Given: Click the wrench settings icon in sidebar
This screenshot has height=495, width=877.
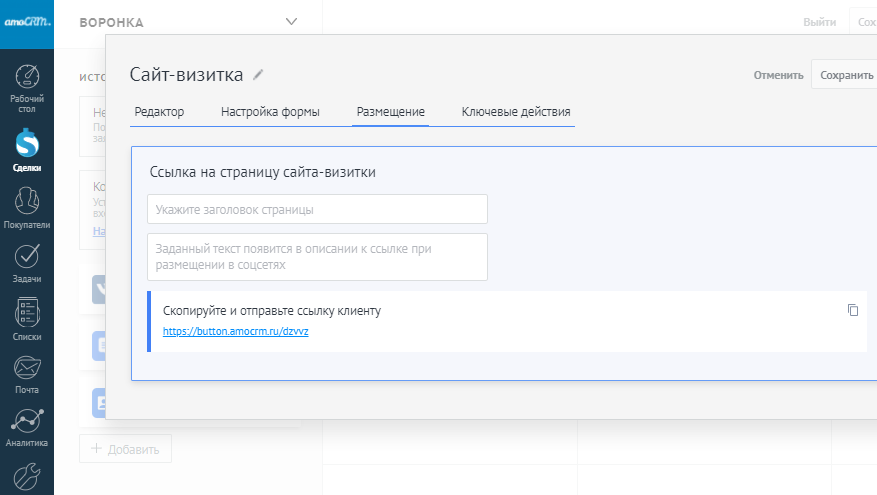Looking at the screenshot, I should pos(27,474).
